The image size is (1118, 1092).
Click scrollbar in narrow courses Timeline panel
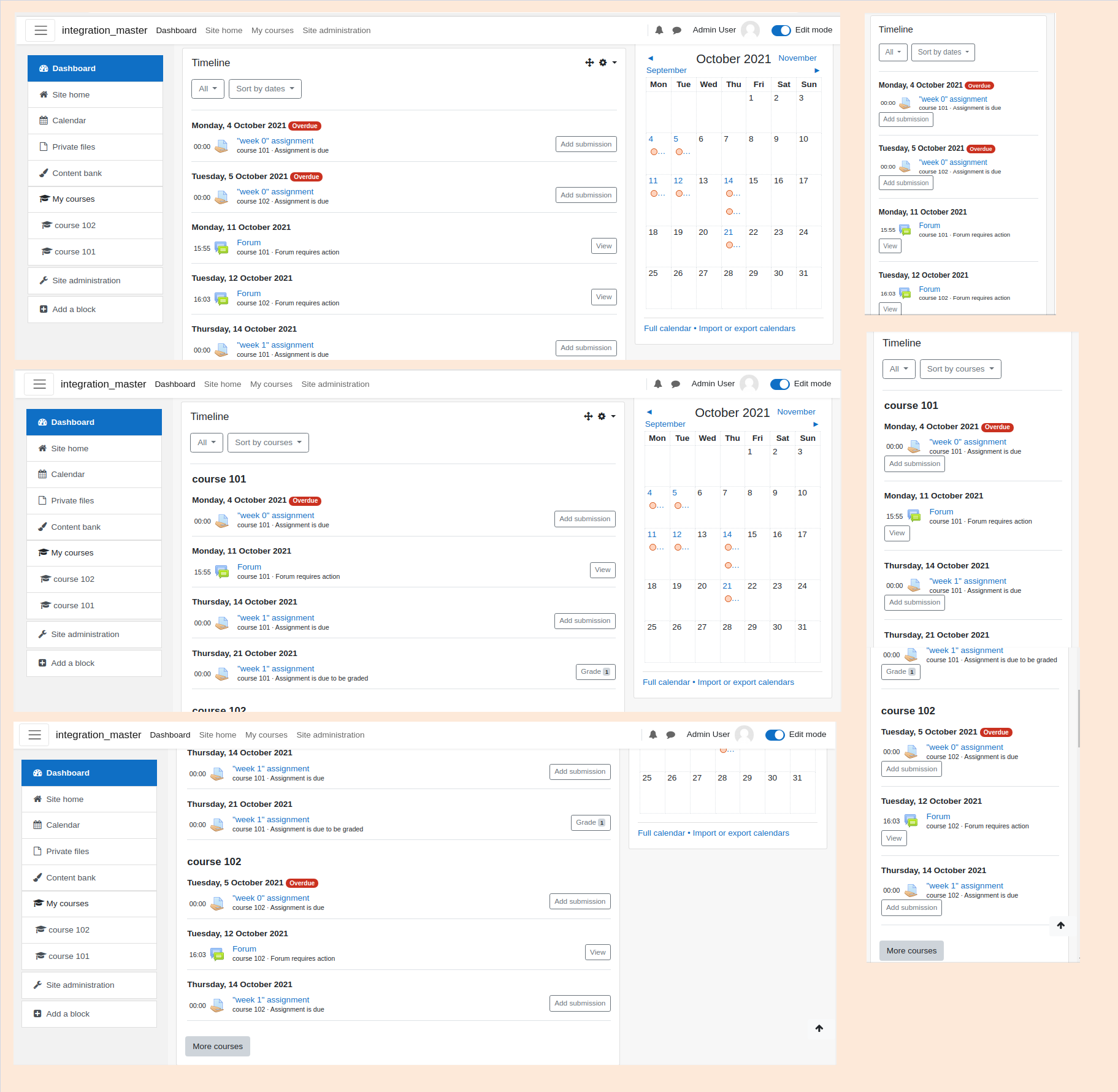click(x=1079, y=719)
